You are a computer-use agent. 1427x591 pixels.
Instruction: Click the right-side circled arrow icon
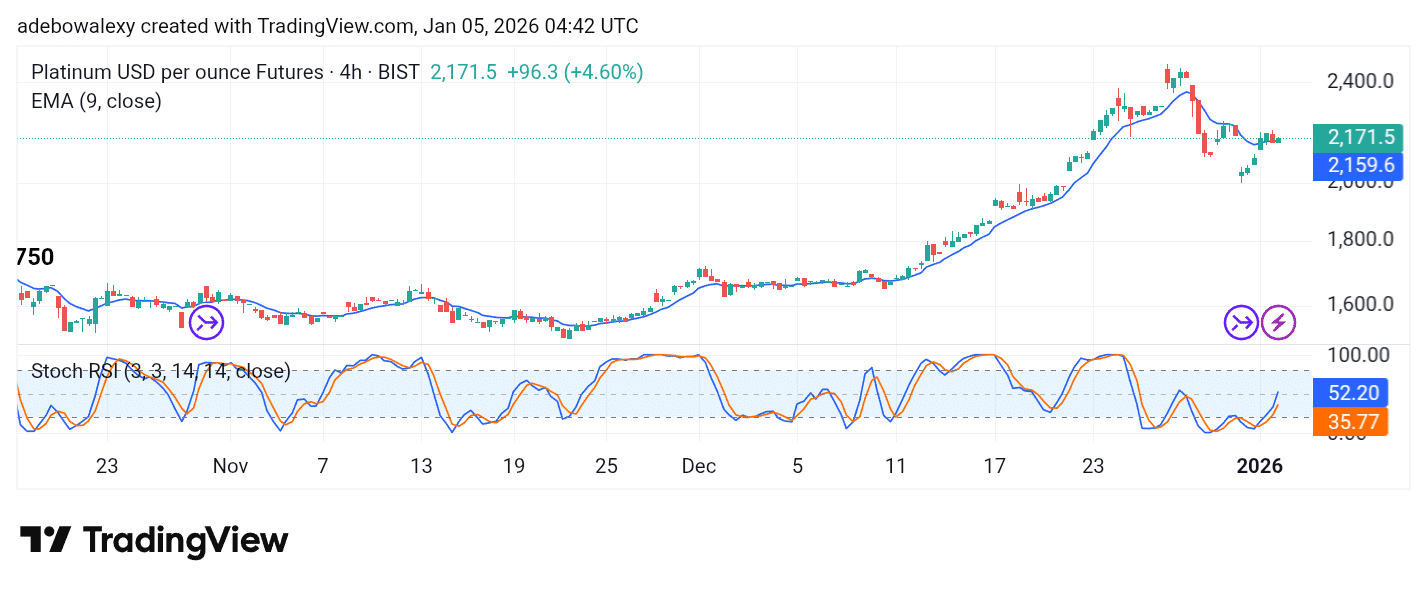point(1240,322)
